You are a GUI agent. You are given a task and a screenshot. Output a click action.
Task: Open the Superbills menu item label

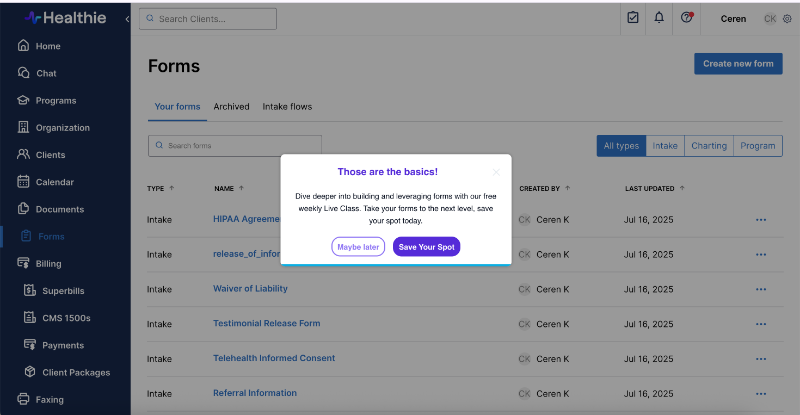(x=63, y=290)
